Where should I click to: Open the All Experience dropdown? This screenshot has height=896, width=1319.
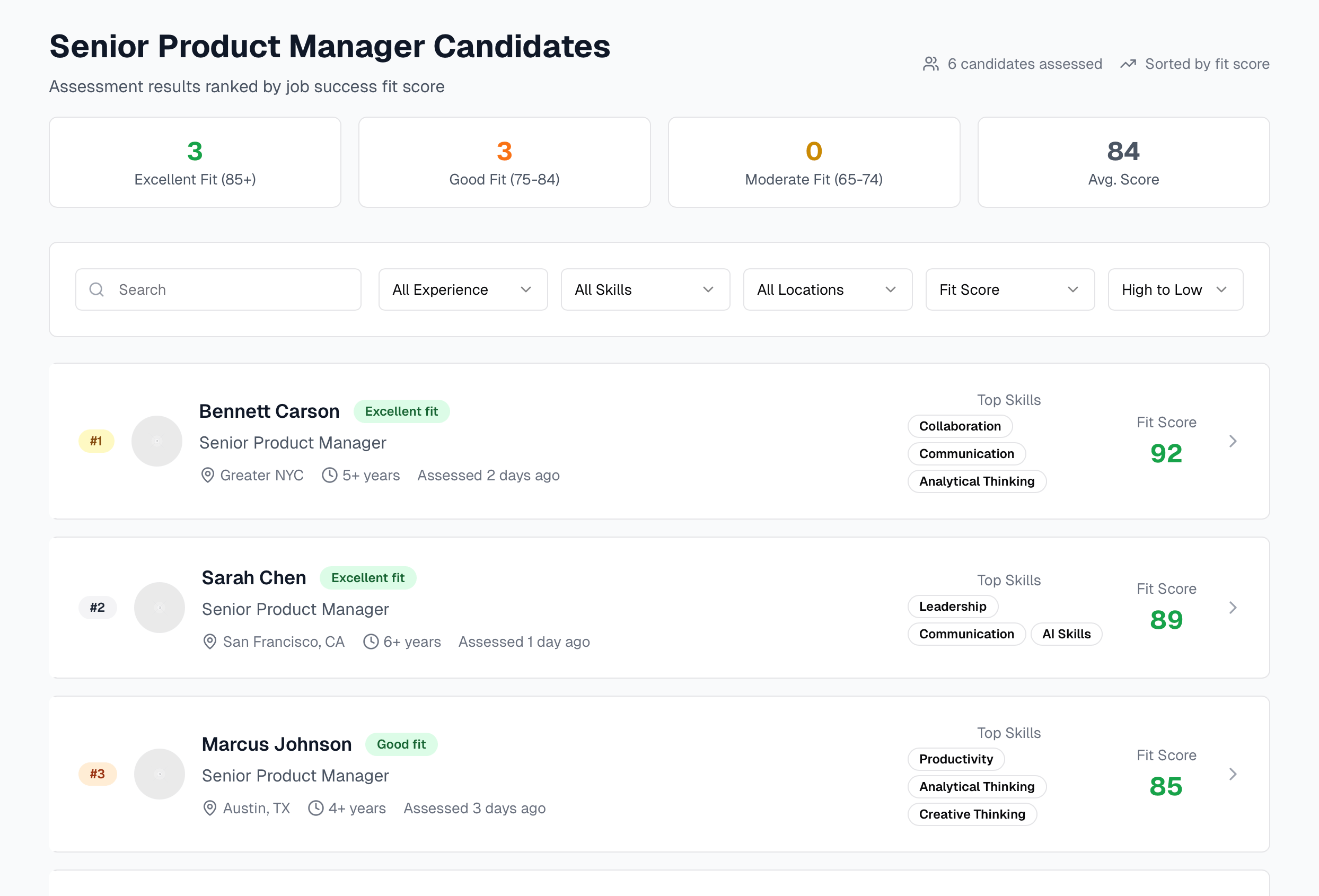[x=463, y=289]
